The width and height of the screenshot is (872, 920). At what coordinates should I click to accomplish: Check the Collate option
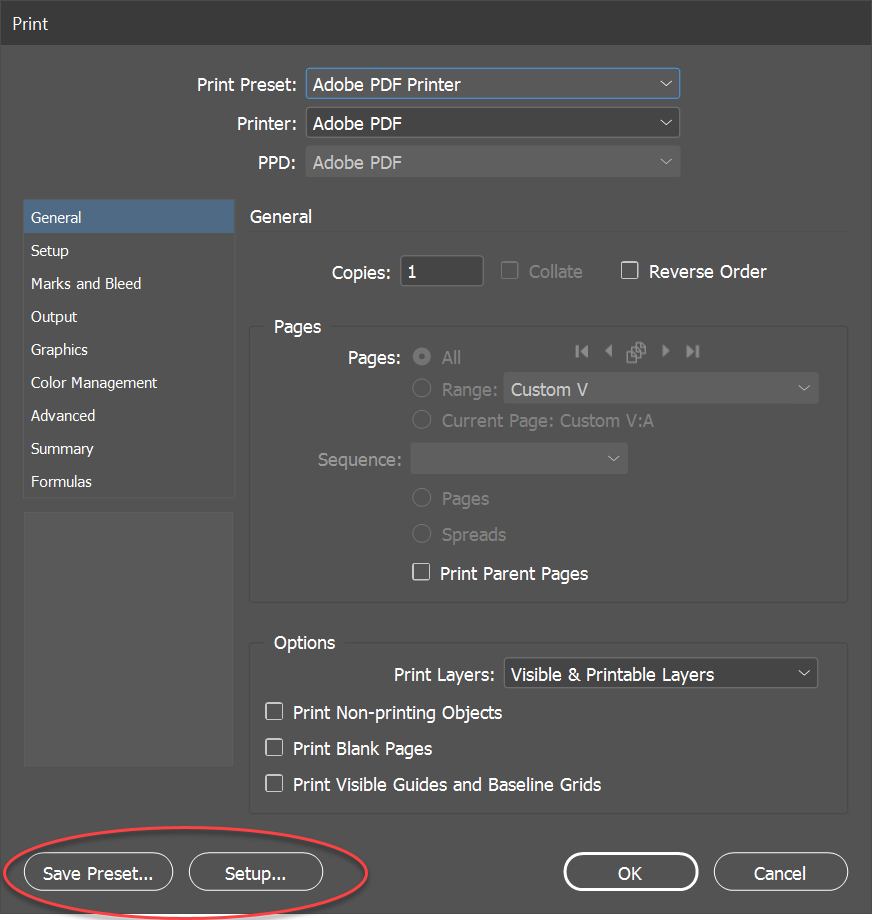coord(509,270)
